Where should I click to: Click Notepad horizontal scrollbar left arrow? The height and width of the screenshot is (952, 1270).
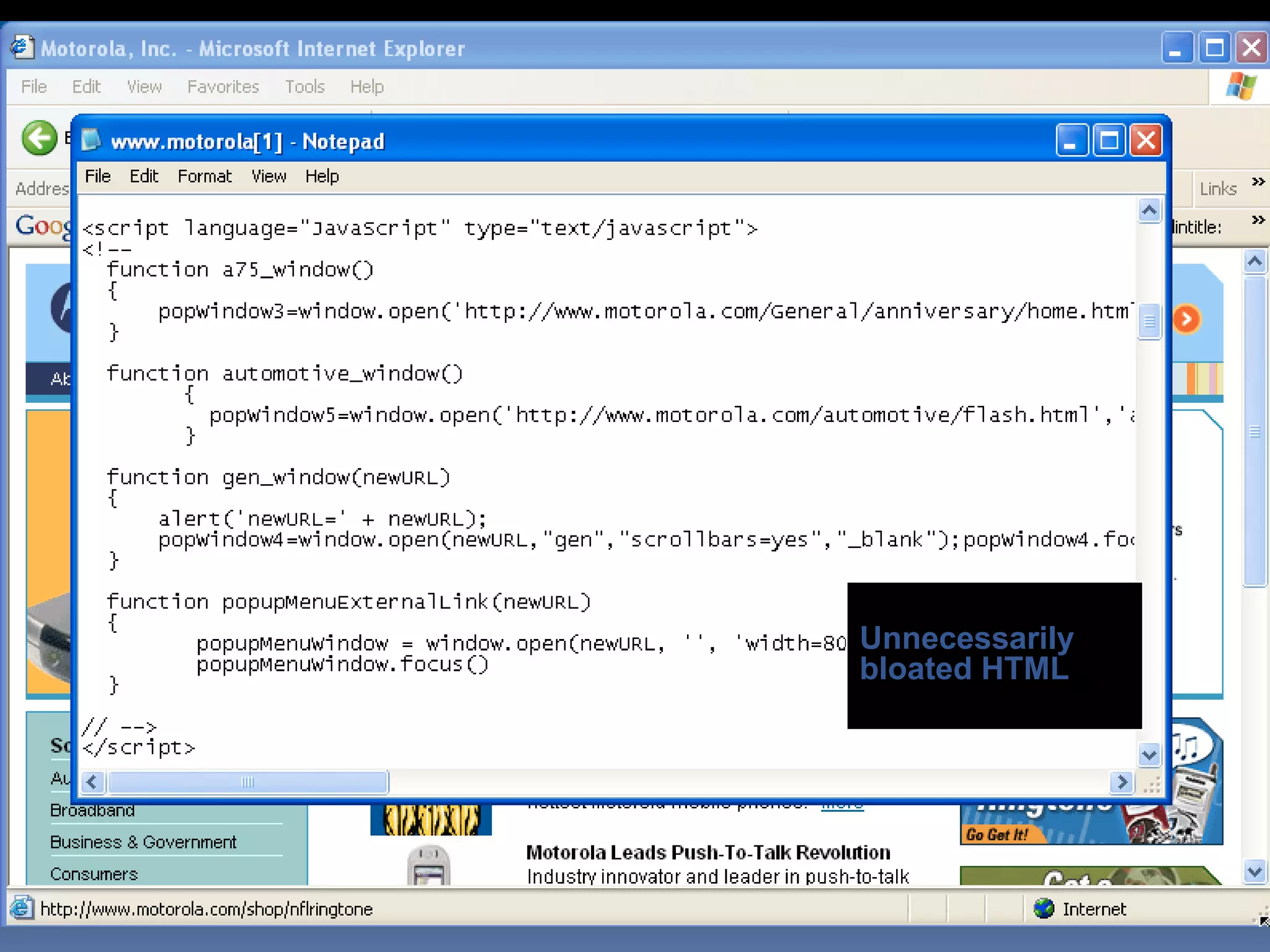tap(92, 782)
